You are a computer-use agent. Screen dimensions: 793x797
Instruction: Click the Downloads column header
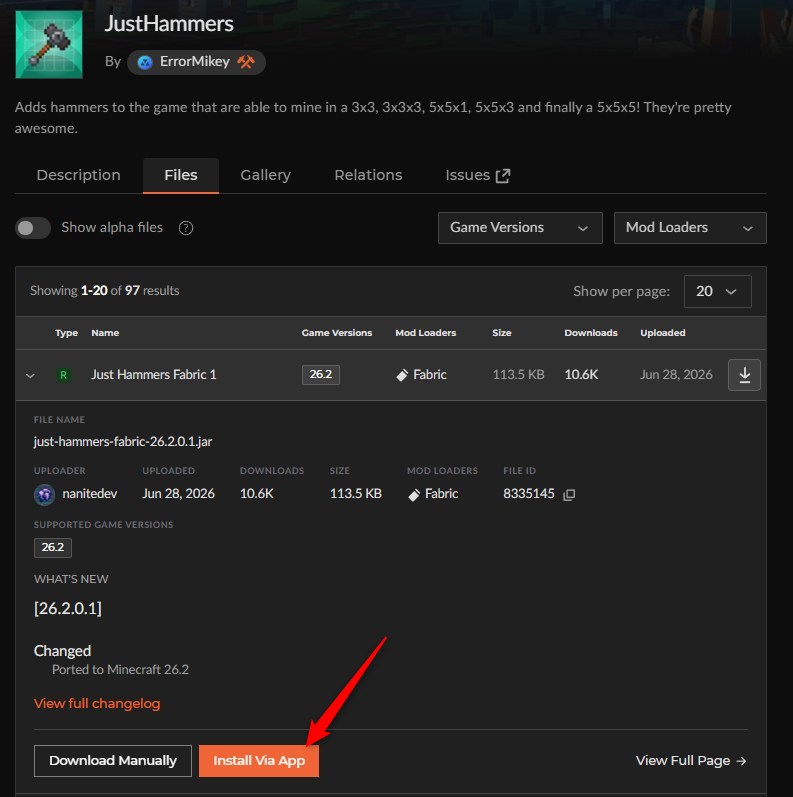click(591, 333)
